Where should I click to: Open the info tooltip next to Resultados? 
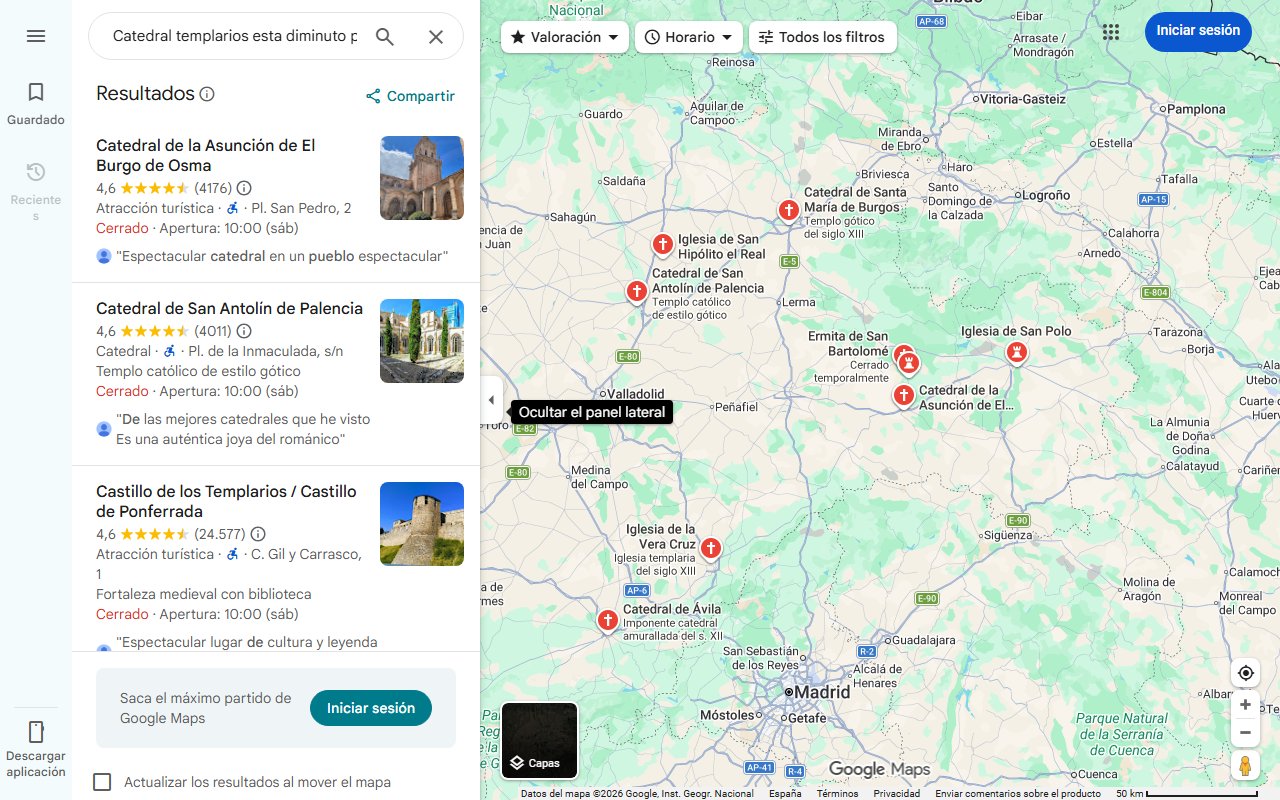tap(207, 94)
